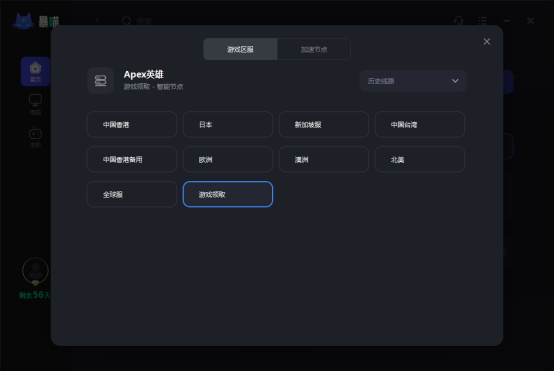
Task: Select the 中国香港 region
Action: pyautogui.click(x=132, y=124)
